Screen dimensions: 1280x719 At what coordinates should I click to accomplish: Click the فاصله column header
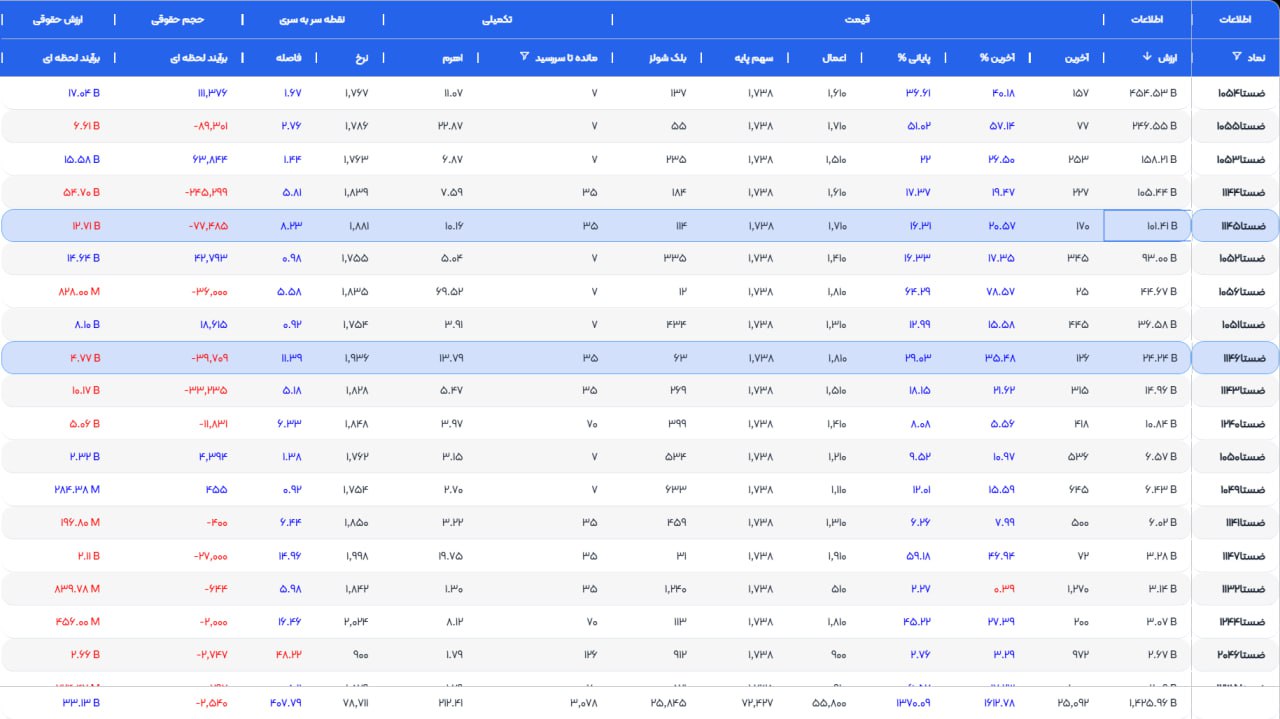pyautogui.click(x=288, y=58)
